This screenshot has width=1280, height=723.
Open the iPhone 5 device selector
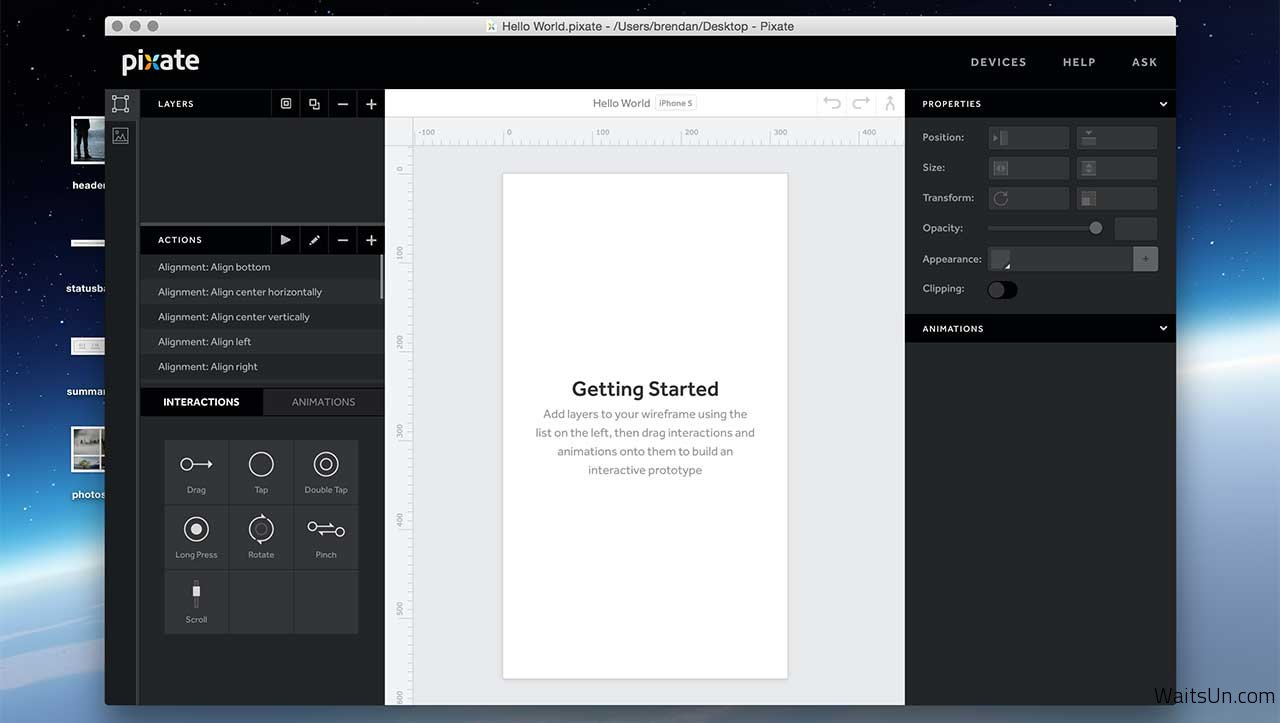coord(676,103)
